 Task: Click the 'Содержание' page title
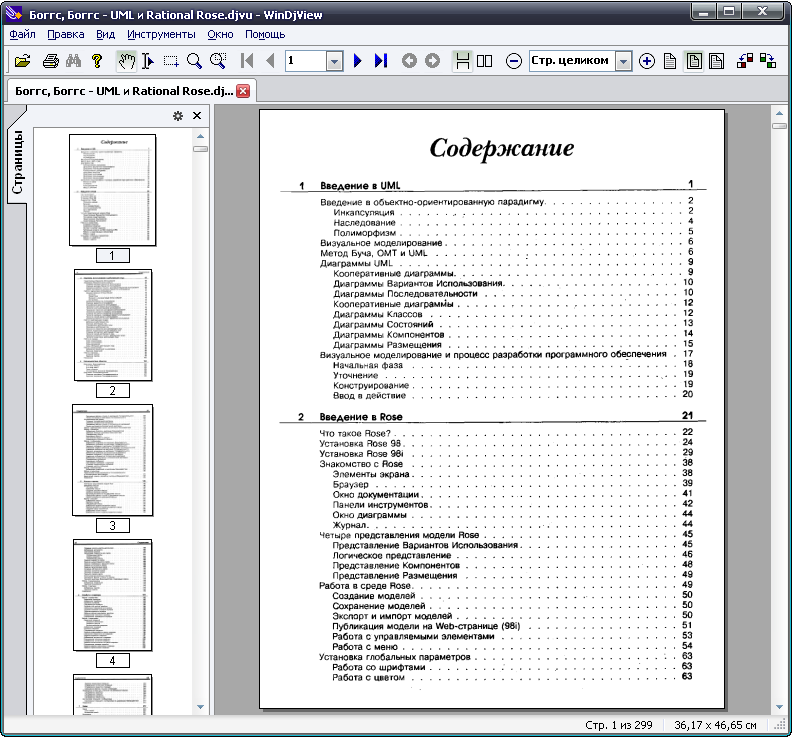tap(502, 148)
